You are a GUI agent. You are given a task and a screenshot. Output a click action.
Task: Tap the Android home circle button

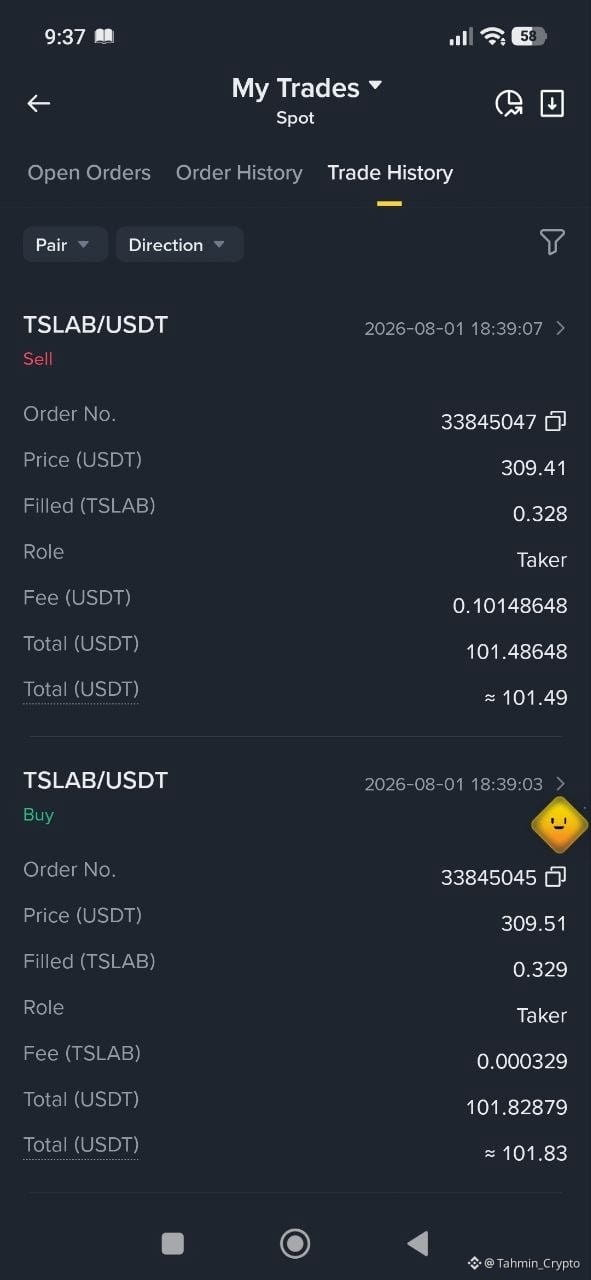(x=295, y=1243)
